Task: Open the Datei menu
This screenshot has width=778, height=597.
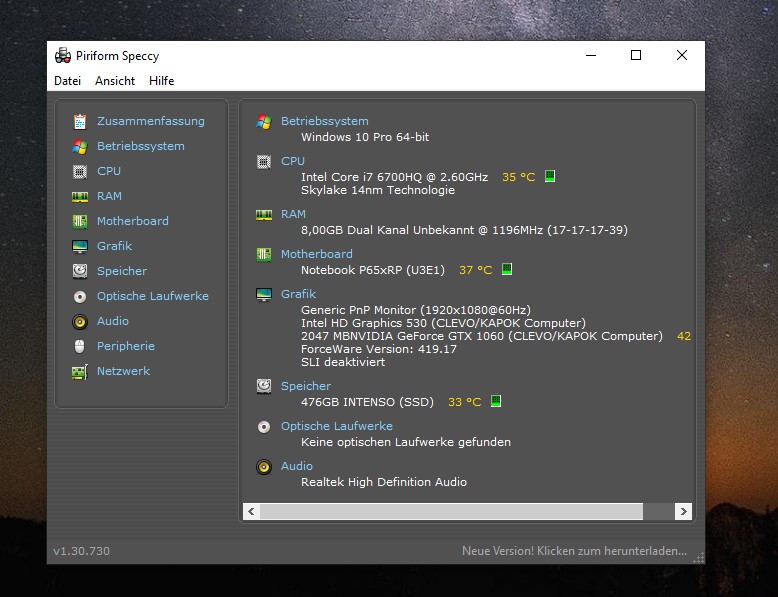Action: 67,80
